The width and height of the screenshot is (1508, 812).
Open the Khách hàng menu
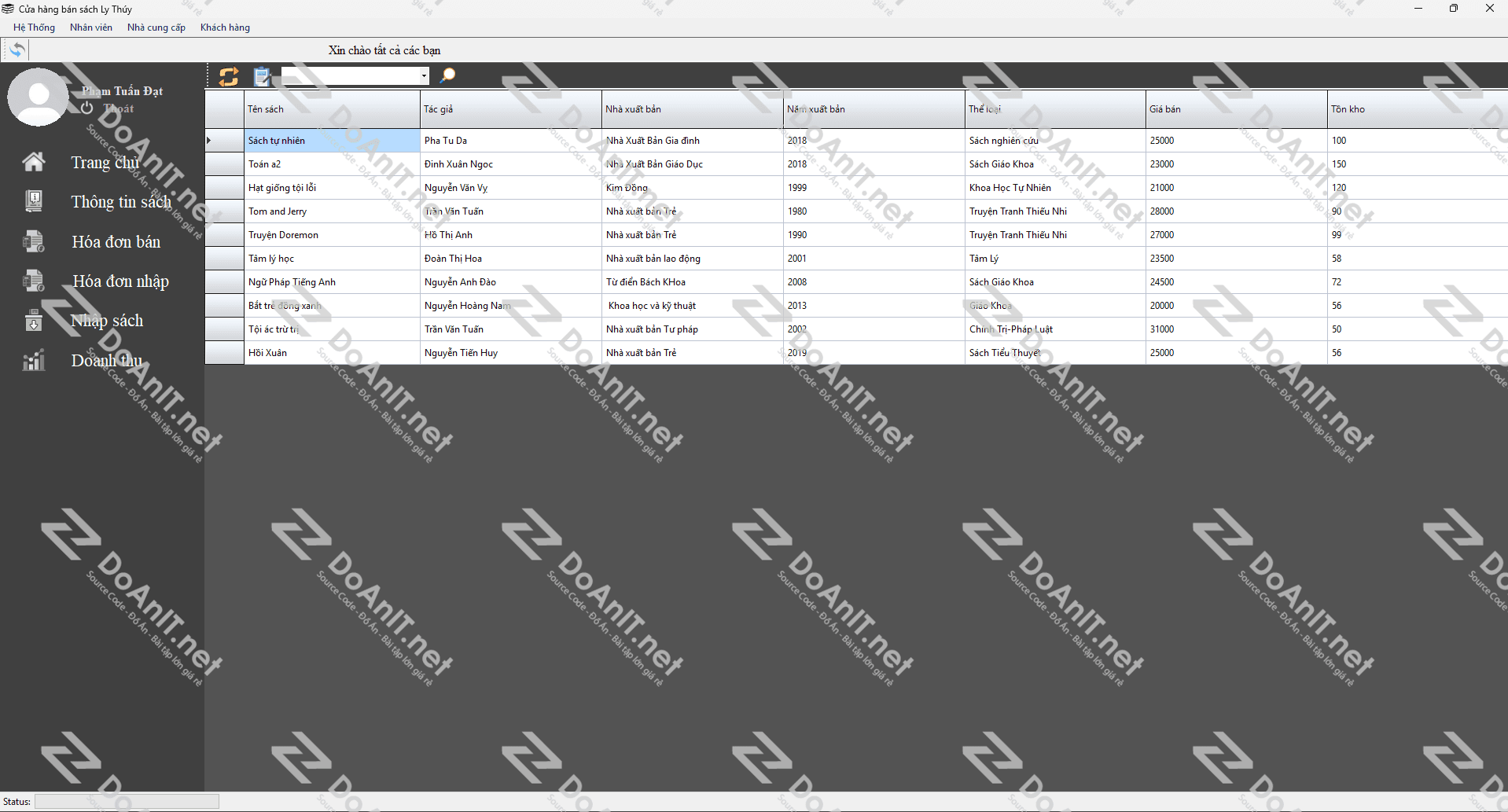pos(225,28)
